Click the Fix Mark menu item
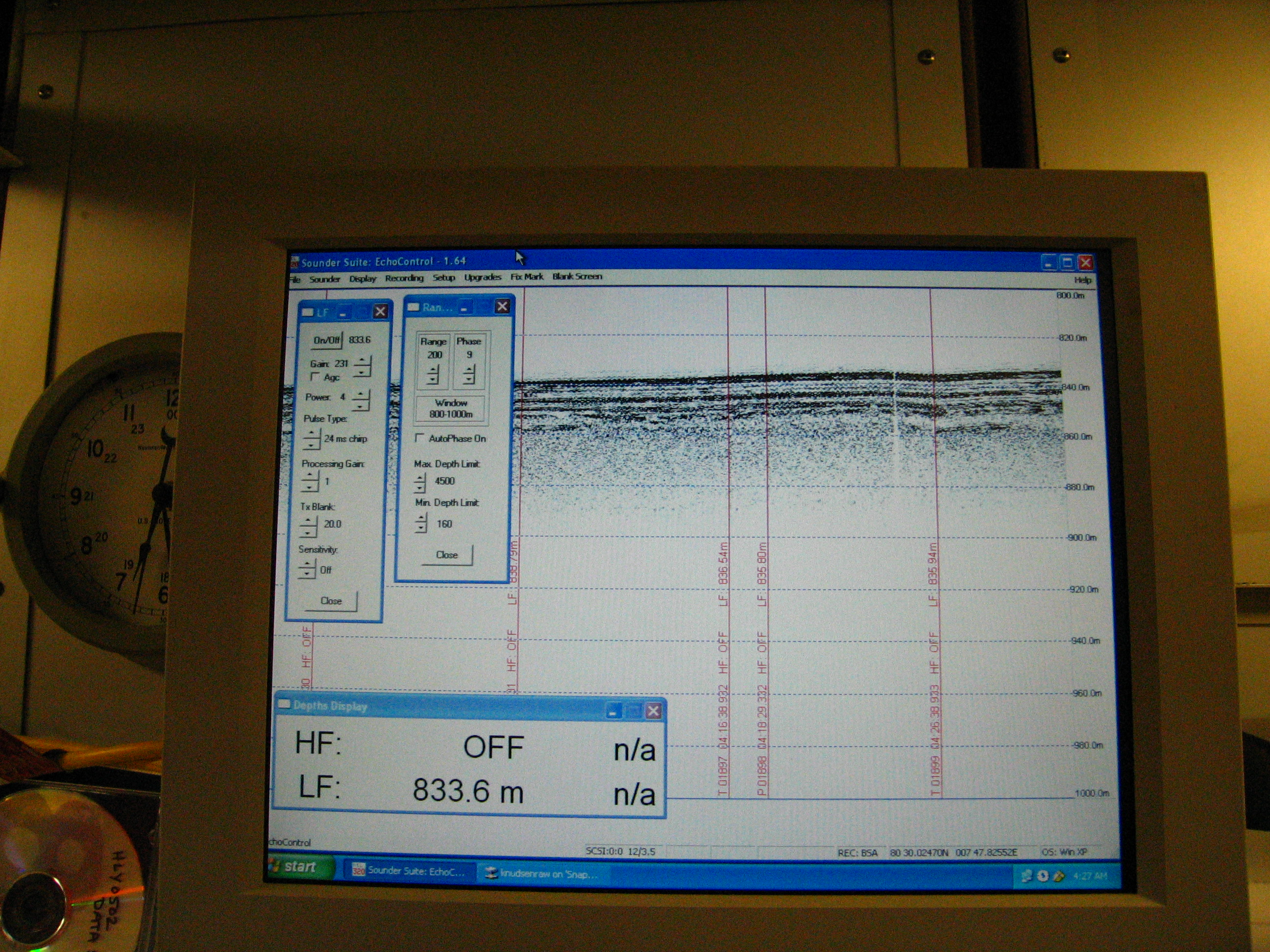The image size is (1270, 952). pos(527,277)
